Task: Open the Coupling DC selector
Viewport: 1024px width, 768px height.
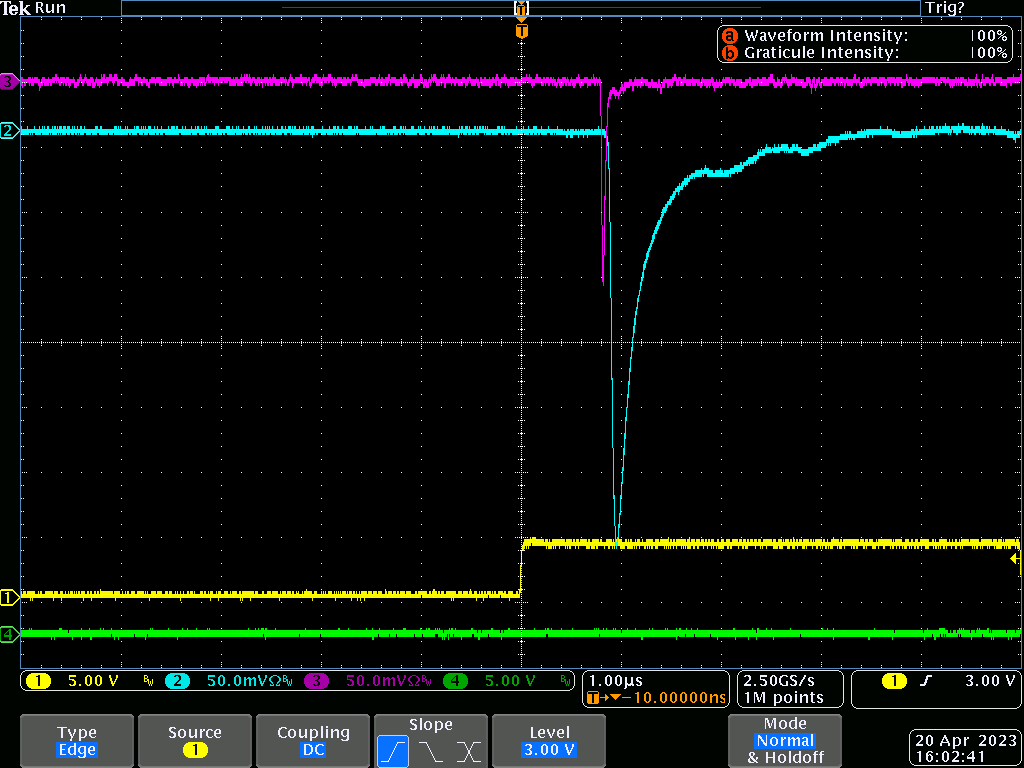Action: [x=313, y=741]
